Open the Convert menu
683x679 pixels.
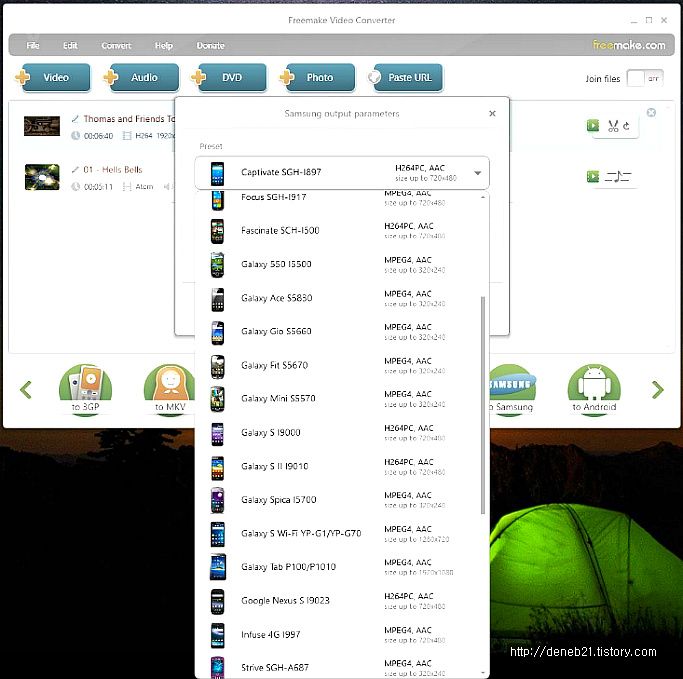116,45
